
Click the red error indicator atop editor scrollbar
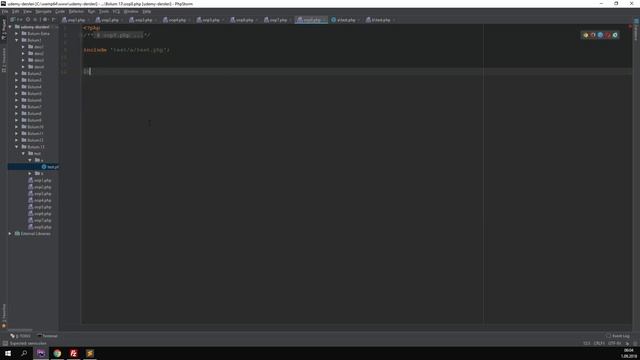coord(631,27)
